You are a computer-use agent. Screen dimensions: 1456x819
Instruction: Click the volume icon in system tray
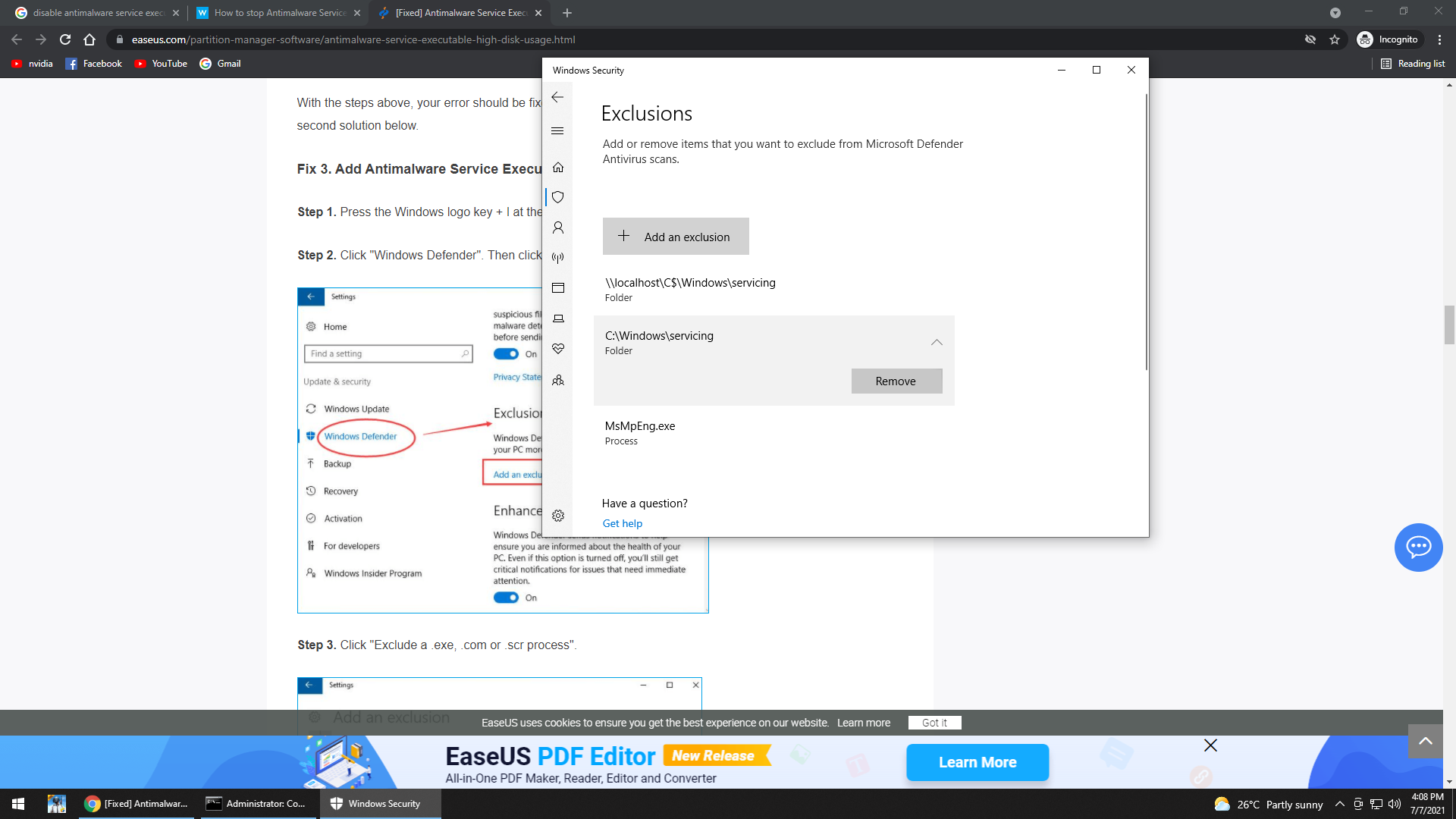coord(1394,804)
